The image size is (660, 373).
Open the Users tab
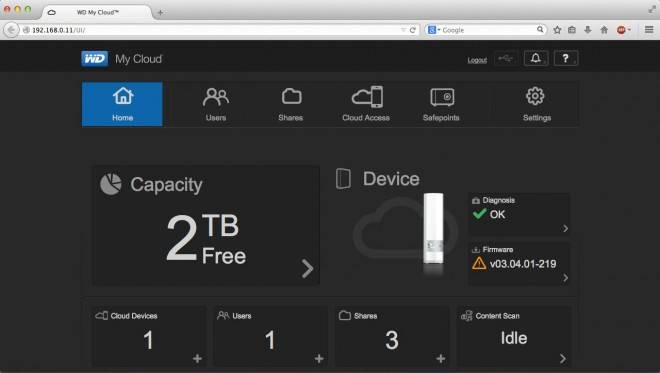click(216, 104)
